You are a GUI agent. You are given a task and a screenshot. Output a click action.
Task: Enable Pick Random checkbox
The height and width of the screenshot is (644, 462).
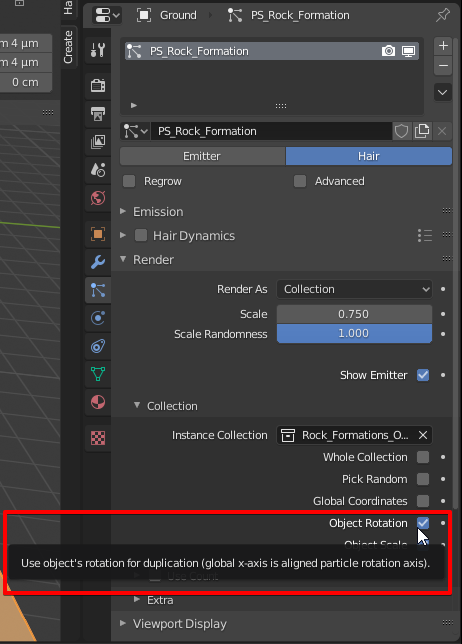coord(423,479)
